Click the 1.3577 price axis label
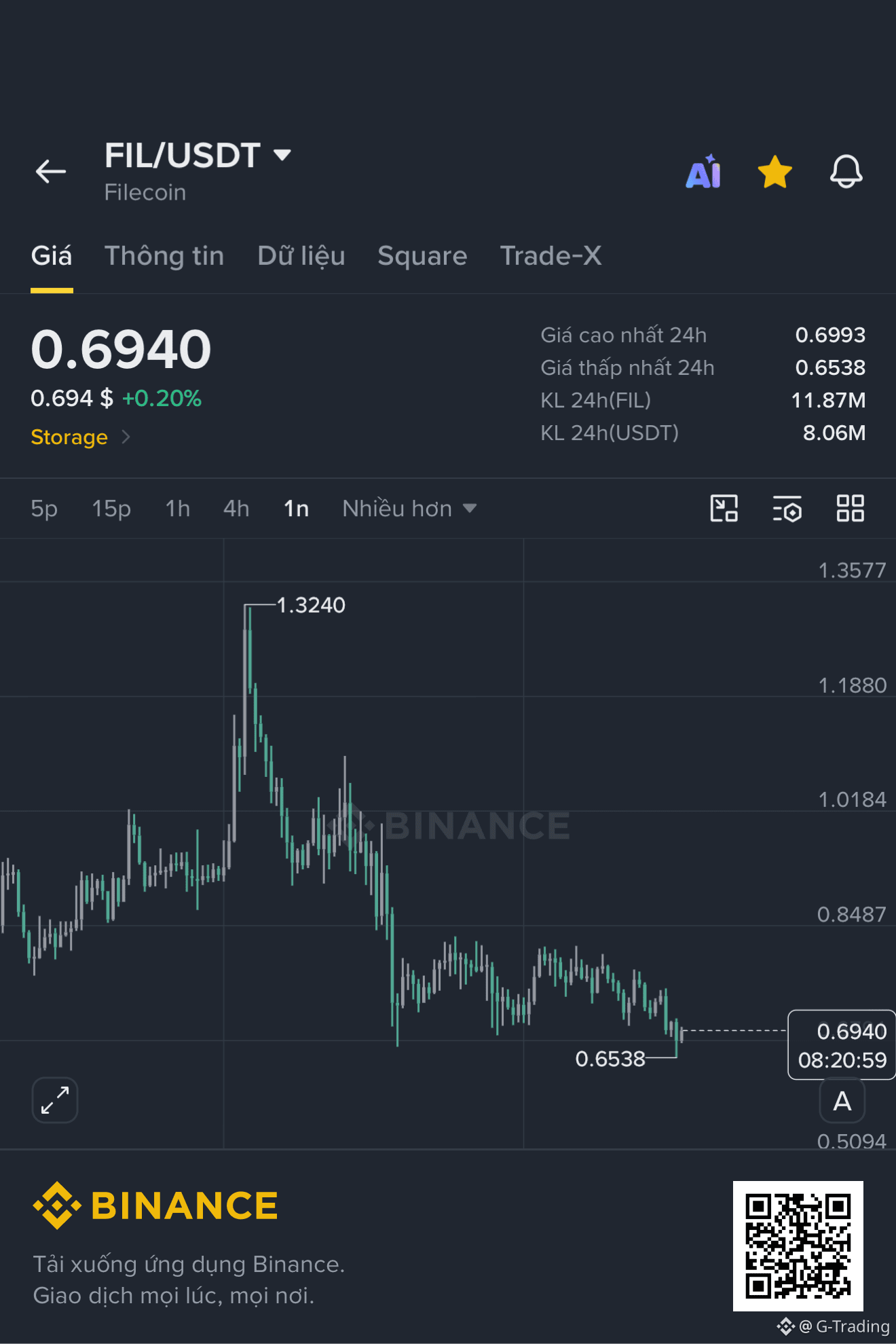The height and width of the screenshot is (1344, 896). point(852,570)
